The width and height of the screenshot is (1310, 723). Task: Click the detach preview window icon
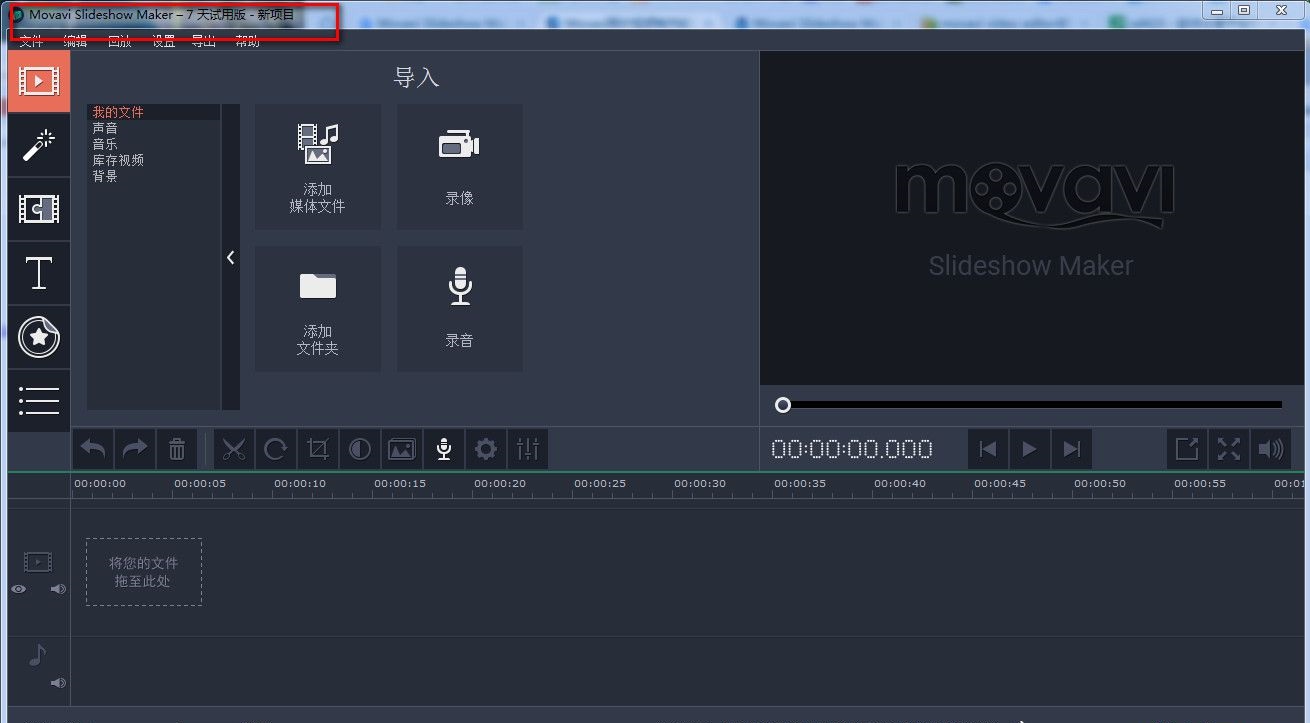pos(1187,449)
